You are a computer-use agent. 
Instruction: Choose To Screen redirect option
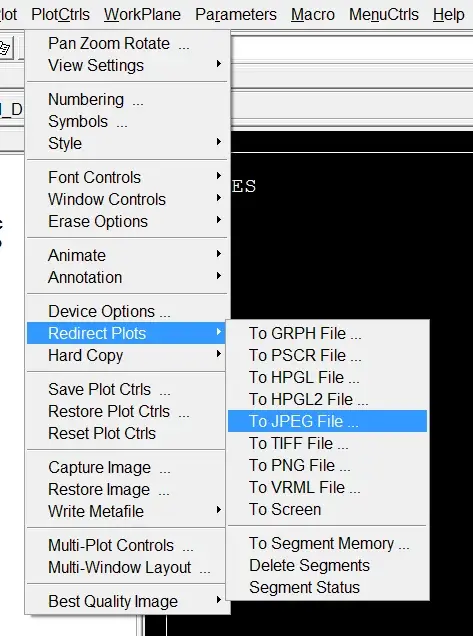[x=327, y=509]
